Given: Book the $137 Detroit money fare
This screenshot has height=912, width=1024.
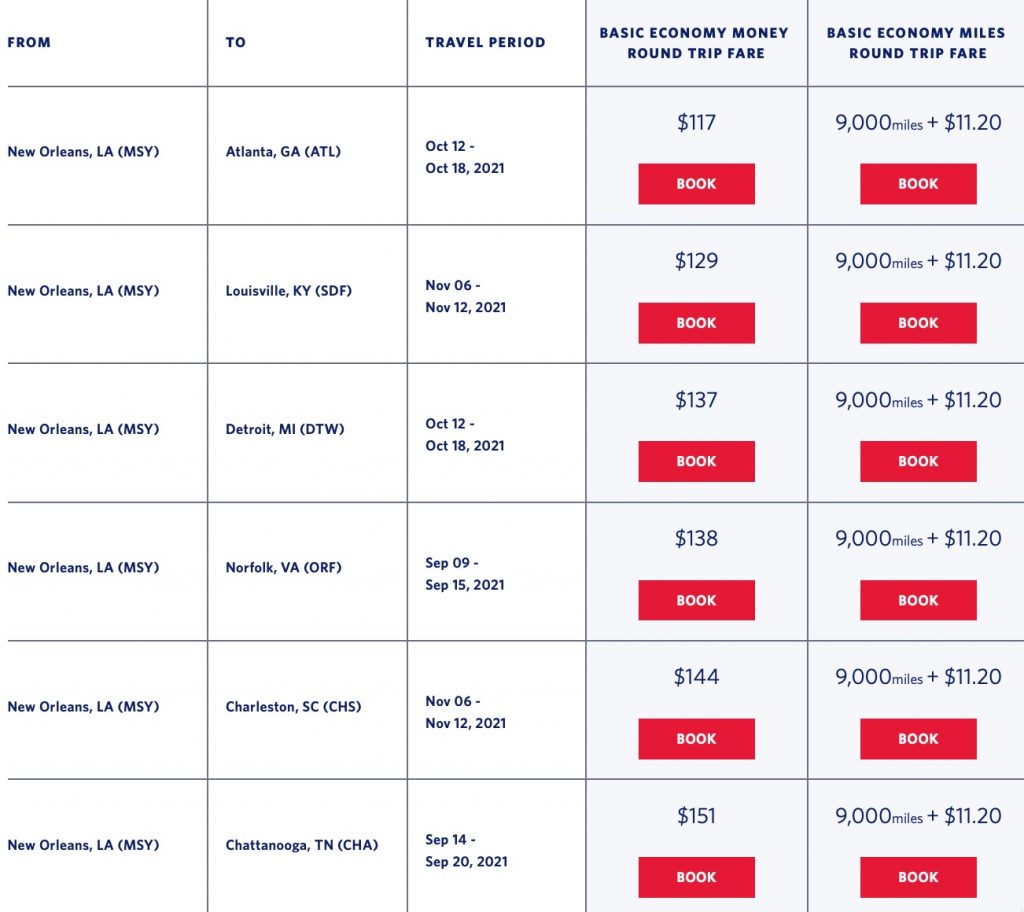Looking at the screenshot, I should tap(696, 461).
